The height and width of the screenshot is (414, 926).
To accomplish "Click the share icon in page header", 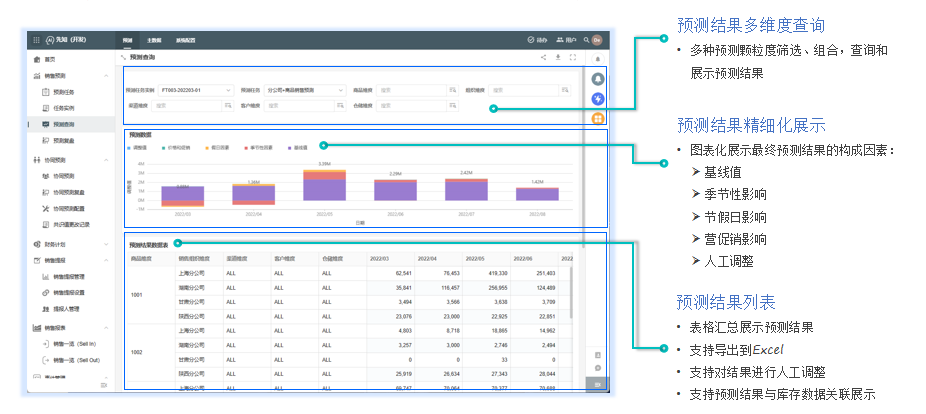I will click(543, 58).
